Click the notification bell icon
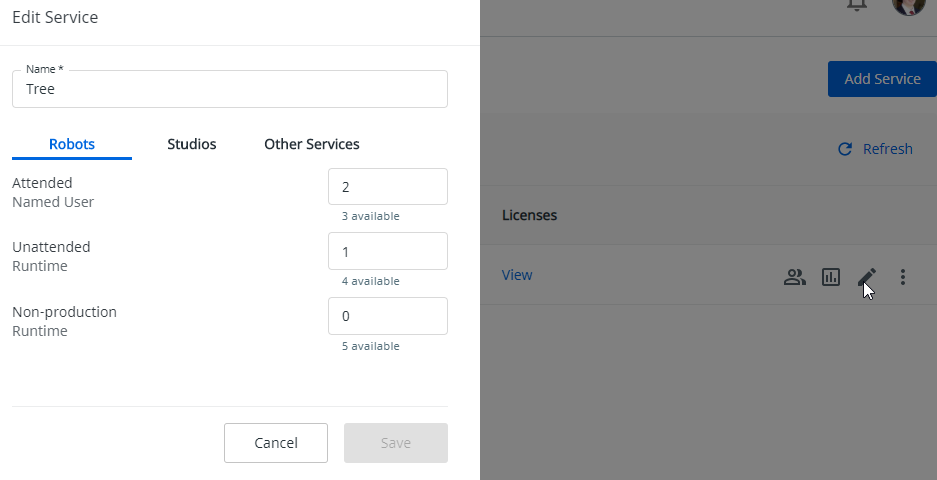 [x=856, y=5]
